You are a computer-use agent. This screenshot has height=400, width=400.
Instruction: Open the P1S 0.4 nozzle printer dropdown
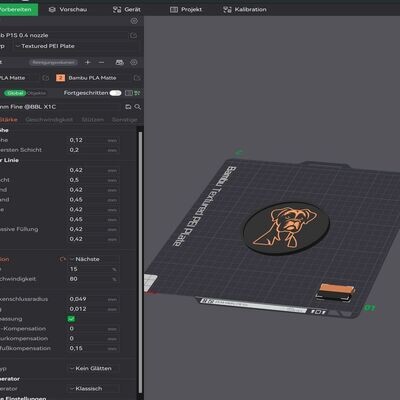[63, 35]
